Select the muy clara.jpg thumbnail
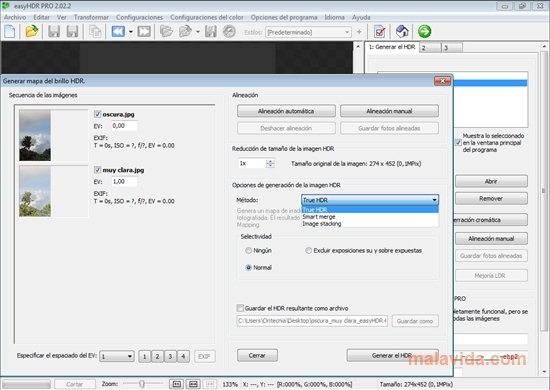Image resolution: width=550 pixels, height=390 pixels. pos(35,191)
